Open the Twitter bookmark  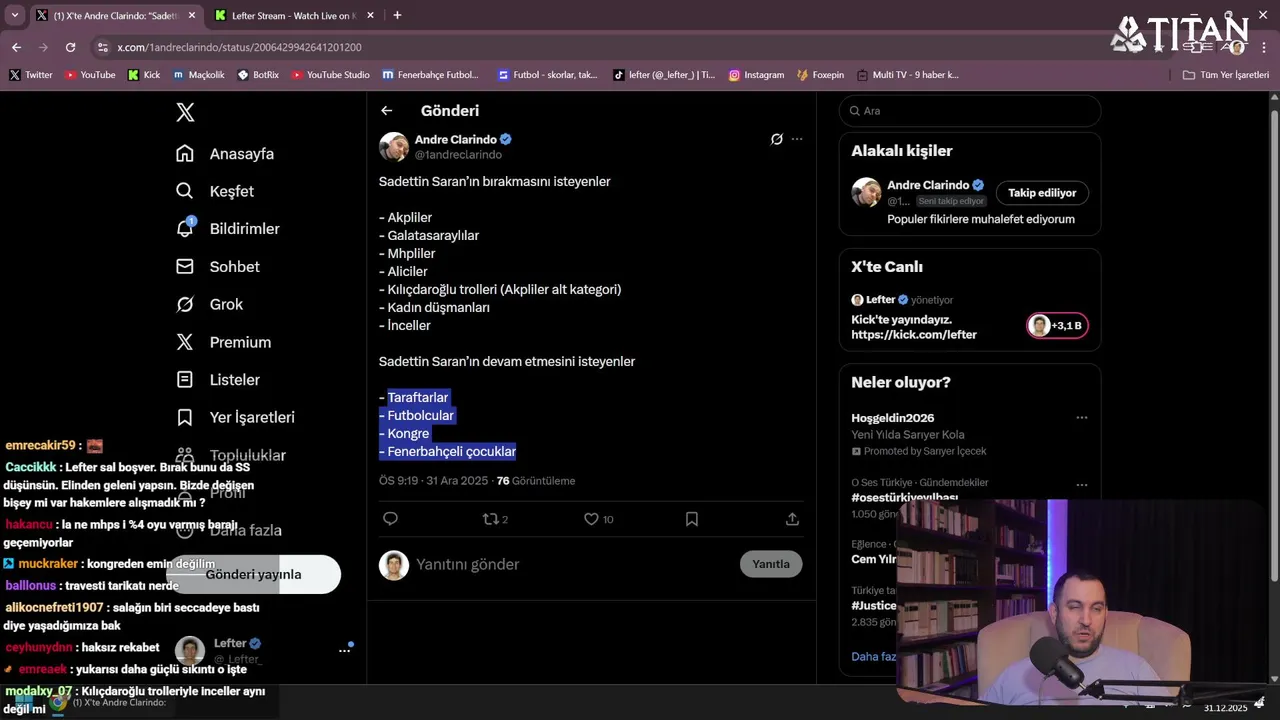click(x=31, y=75)
